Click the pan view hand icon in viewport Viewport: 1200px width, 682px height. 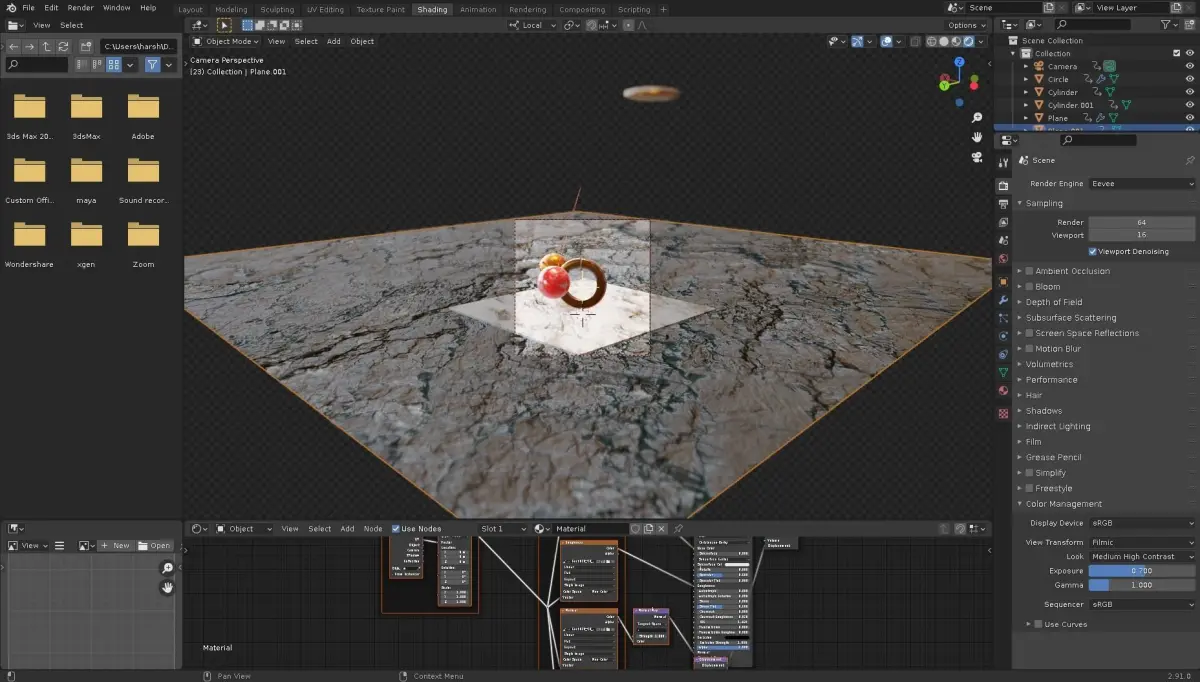pyautogui.click(x=976, y=136)
